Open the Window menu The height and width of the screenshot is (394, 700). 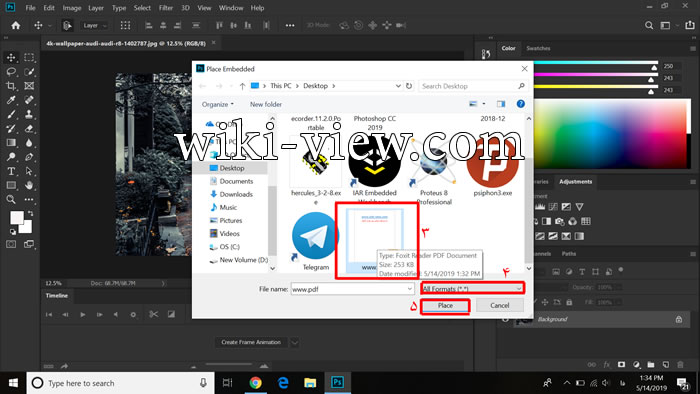tap(231, 8)
